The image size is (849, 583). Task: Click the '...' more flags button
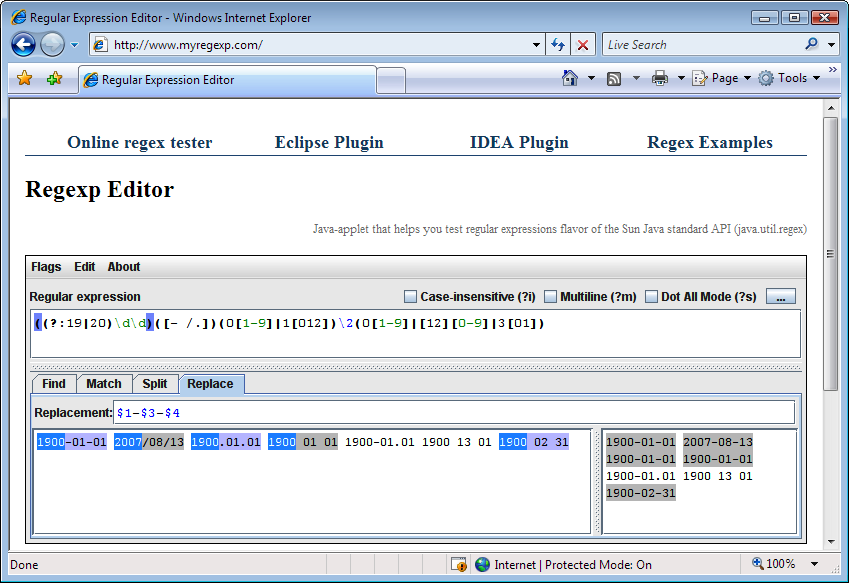(x=780, y=297)
